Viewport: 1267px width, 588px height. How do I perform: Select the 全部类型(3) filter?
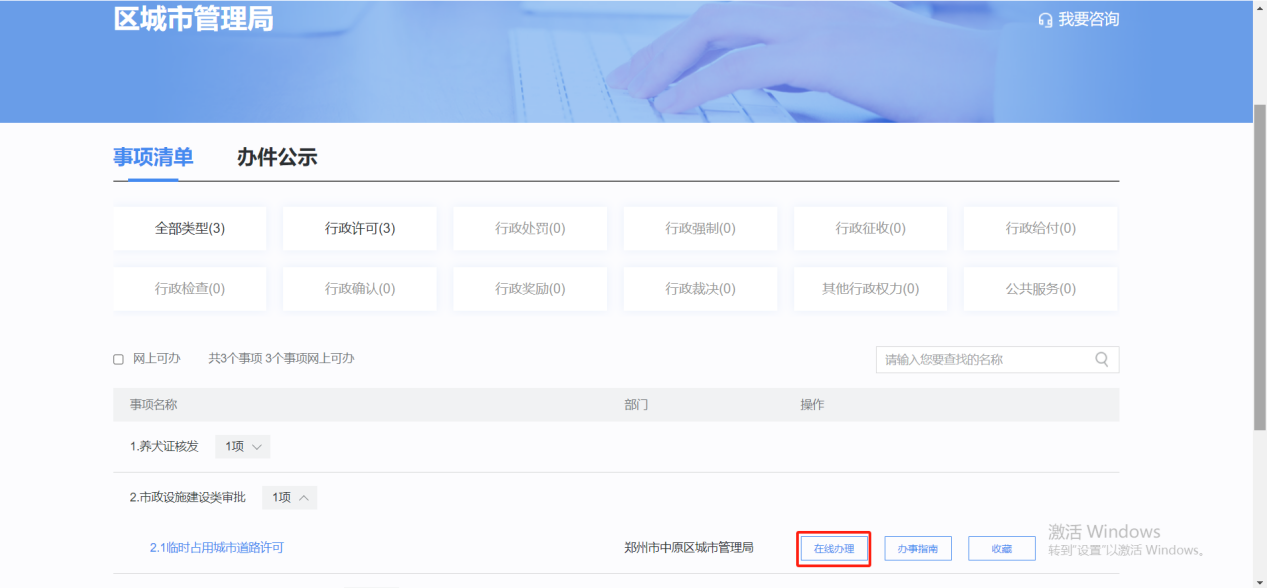point(189,228)
